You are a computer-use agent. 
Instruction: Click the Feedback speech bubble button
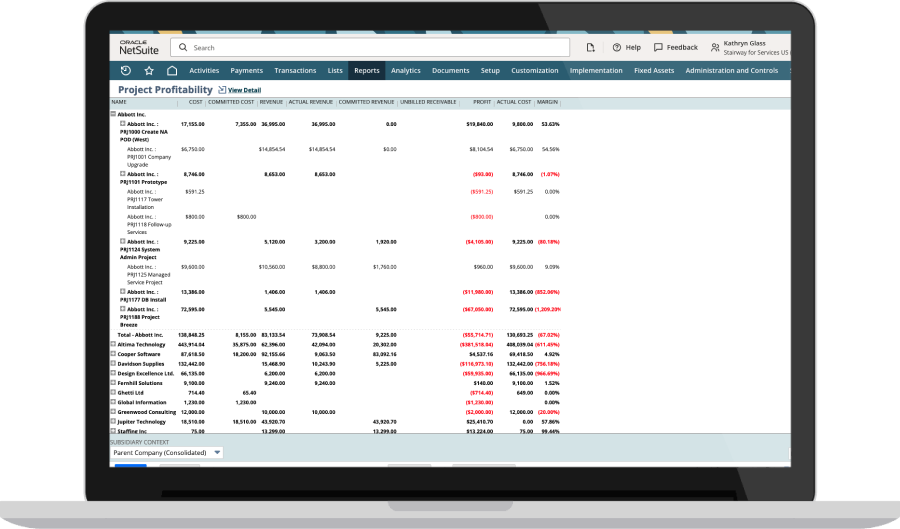click(676, 47)
